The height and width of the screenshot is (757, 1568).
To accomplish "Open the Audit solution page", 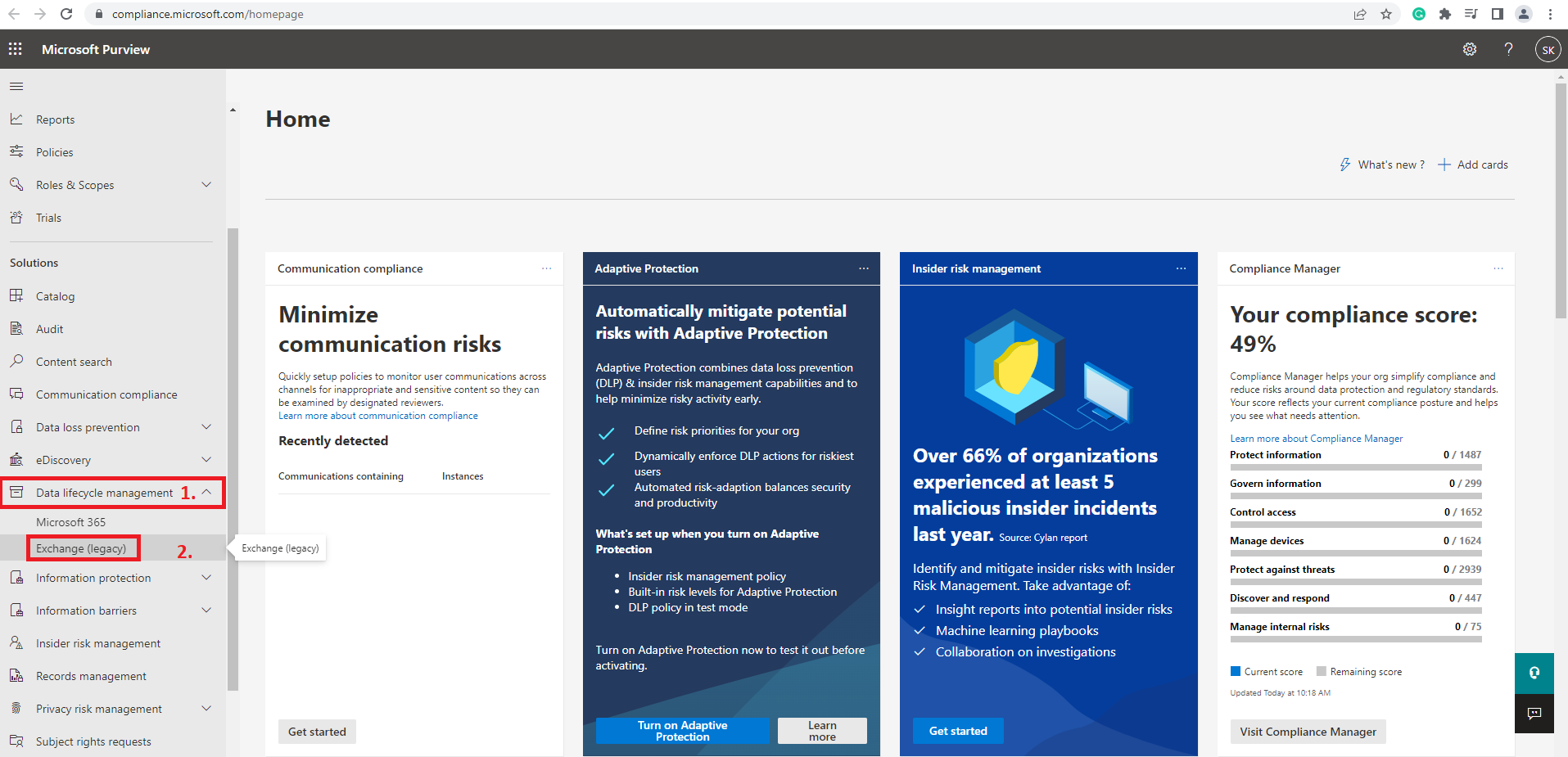I will coord(49,329).
